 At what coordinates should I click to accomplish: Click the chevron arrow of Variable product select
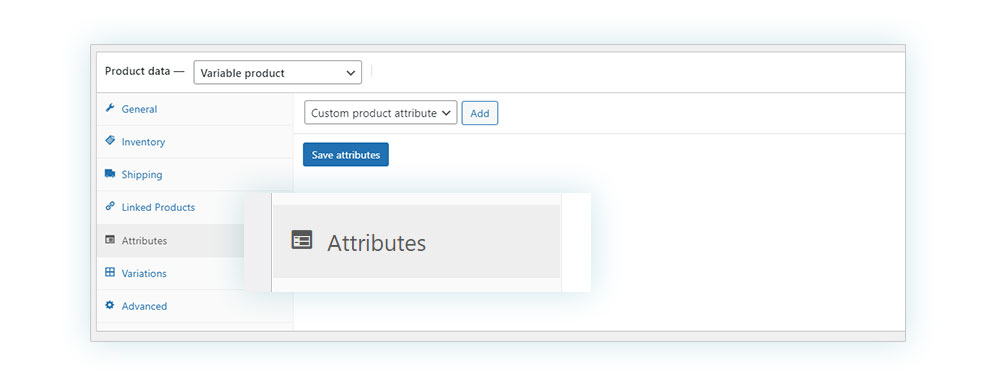coord(350,73)
